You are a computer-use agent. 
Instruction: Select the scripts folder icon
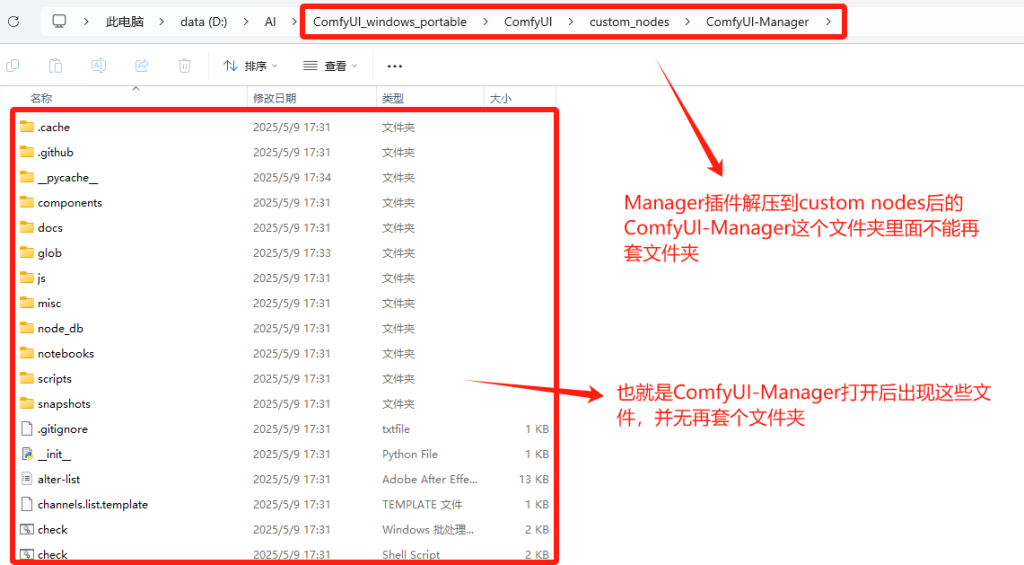coord(27,378)
